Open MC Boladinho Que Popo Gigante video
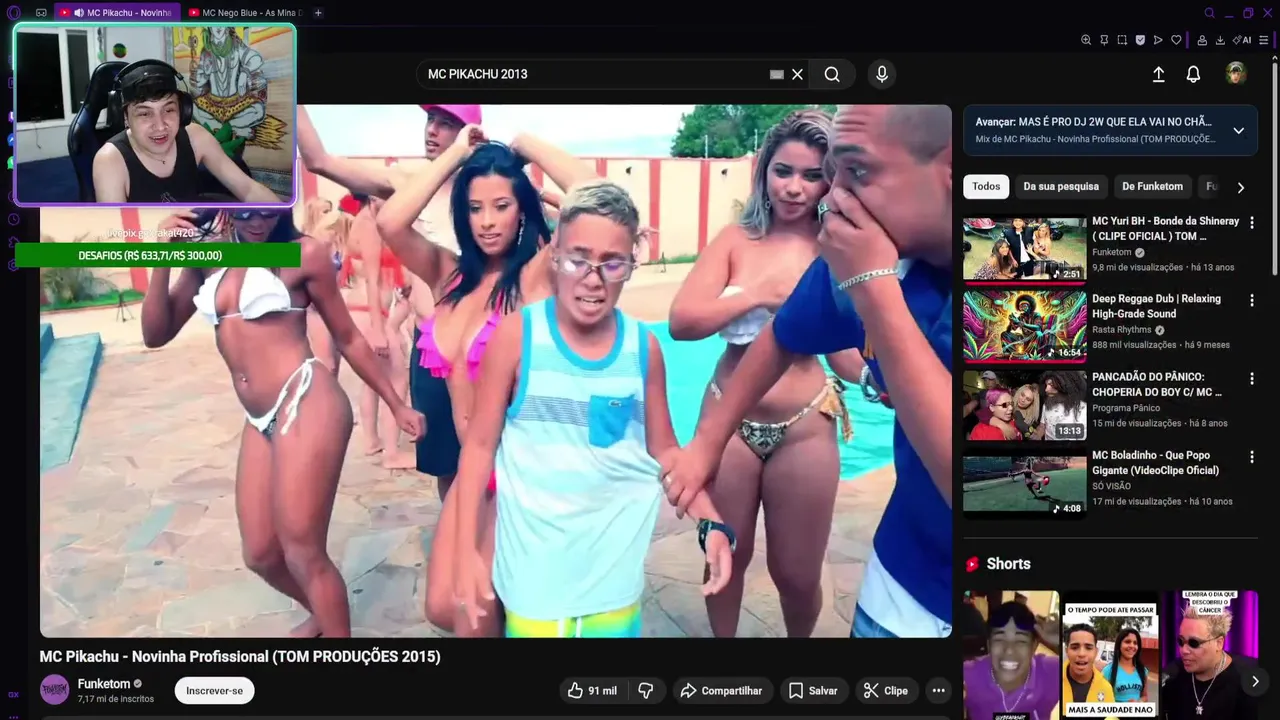Screen dimensions: 1280x720 (x=1024, y=483)
